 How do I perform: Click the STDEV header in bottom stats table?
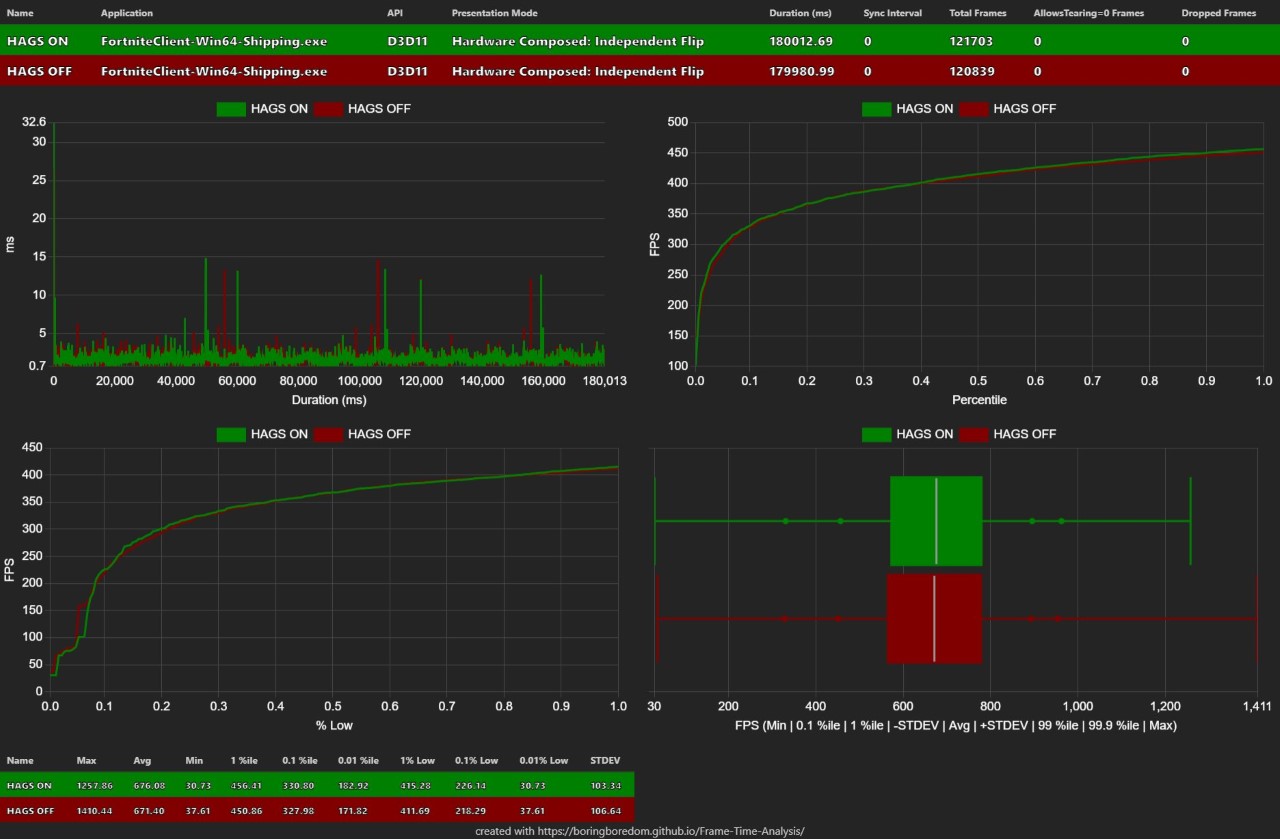coord(605,761)
